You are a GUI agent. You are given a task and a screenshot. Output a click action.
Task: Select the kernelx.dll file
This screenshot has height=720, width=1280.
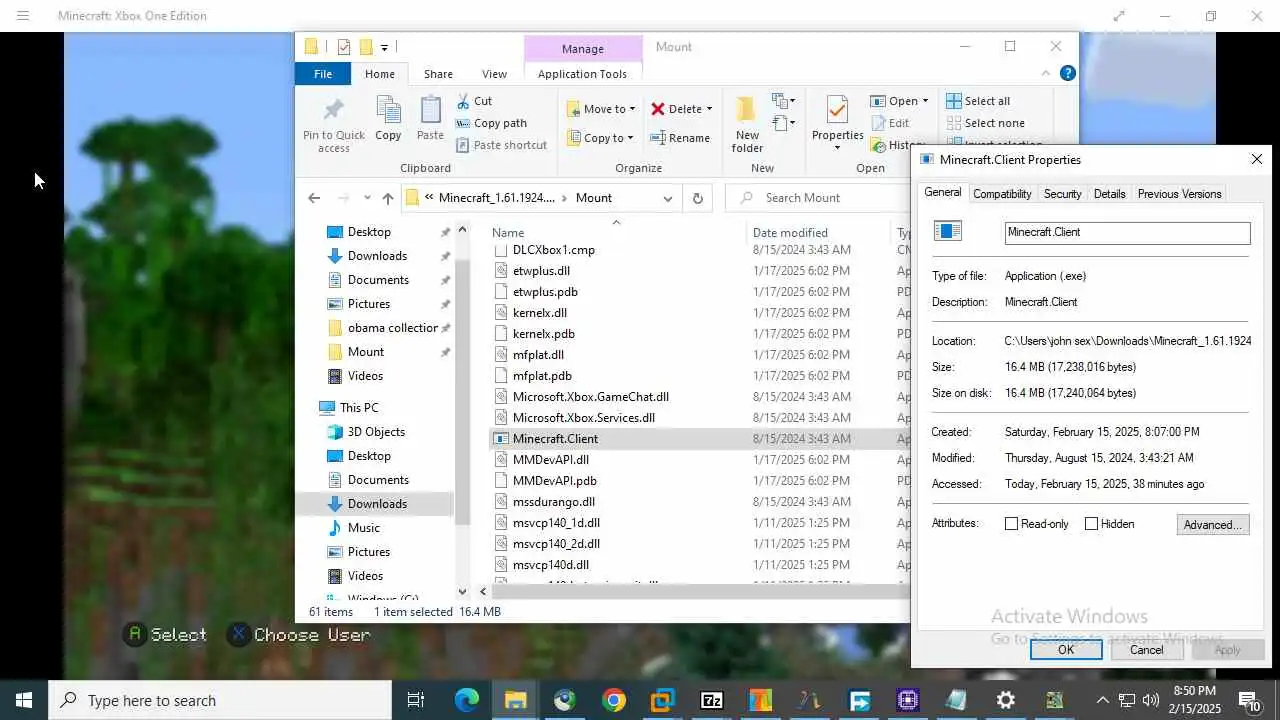click(x=540, y=313)
